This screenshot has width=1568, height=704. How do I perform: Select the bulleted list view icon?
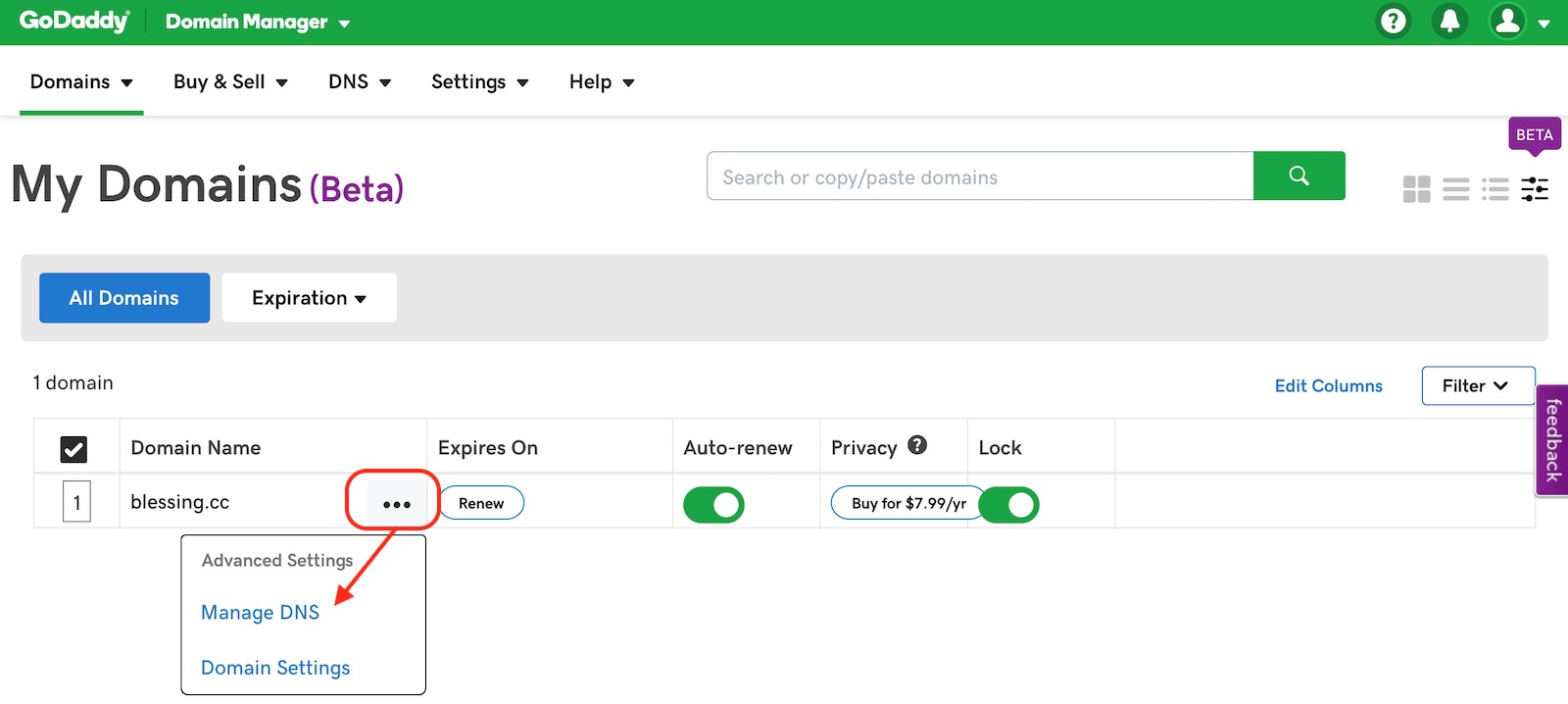(1494, 189)
